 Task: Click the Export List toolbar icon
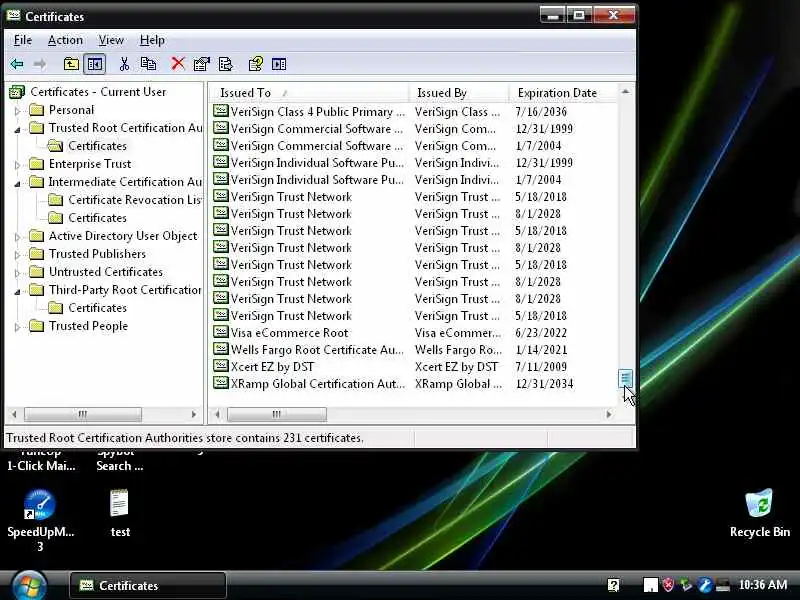click(x=226, y=64)
